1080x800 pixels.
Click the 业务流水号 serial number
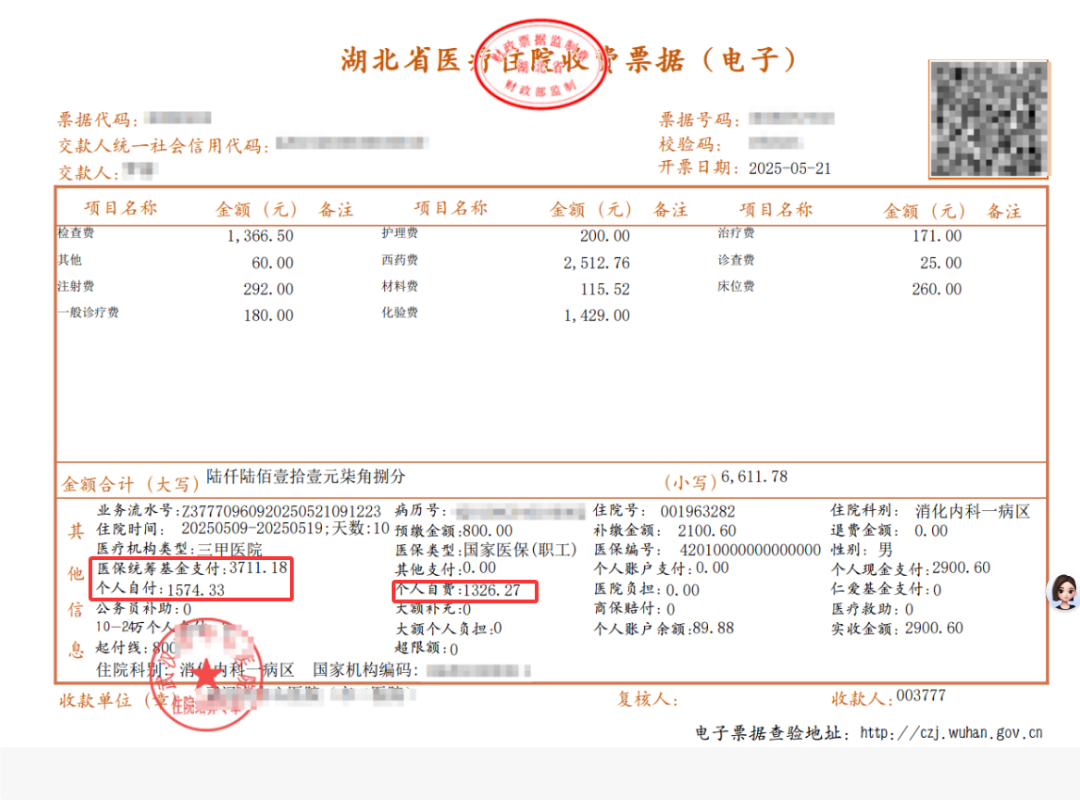tap(281, 511)
